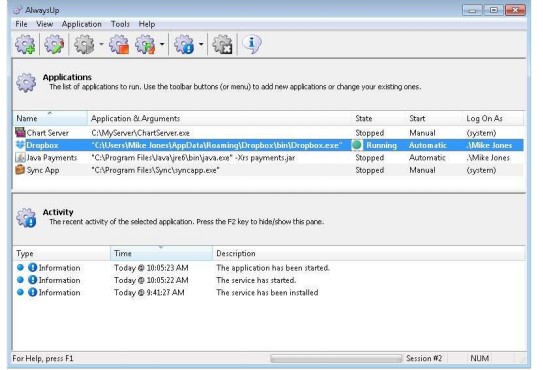543x370 pixels.
Task: Select the Sync App application row
Action: (x=268, y=170)
